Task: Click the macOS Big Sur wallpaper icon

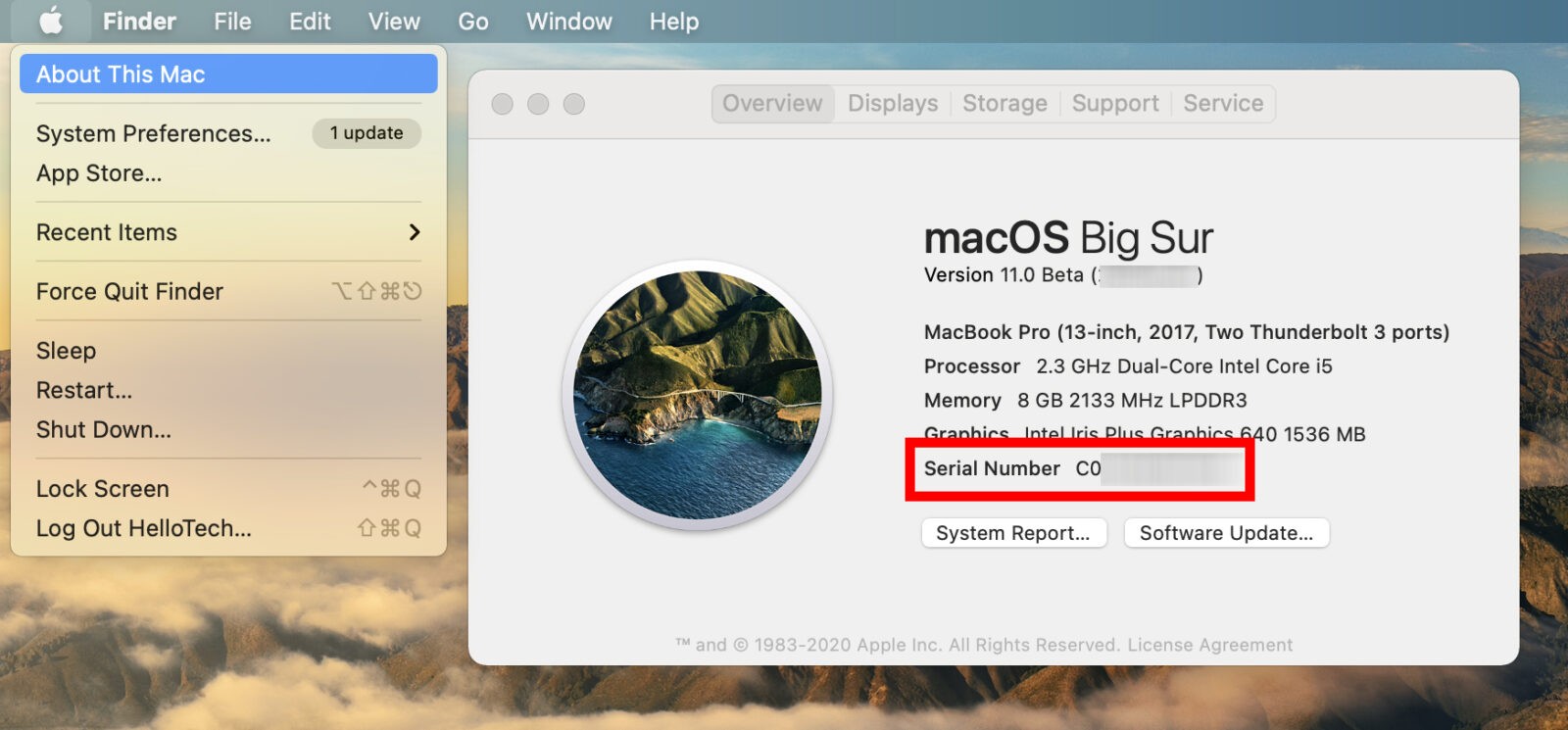Action: pyautogui.click(x=697, y=395)
